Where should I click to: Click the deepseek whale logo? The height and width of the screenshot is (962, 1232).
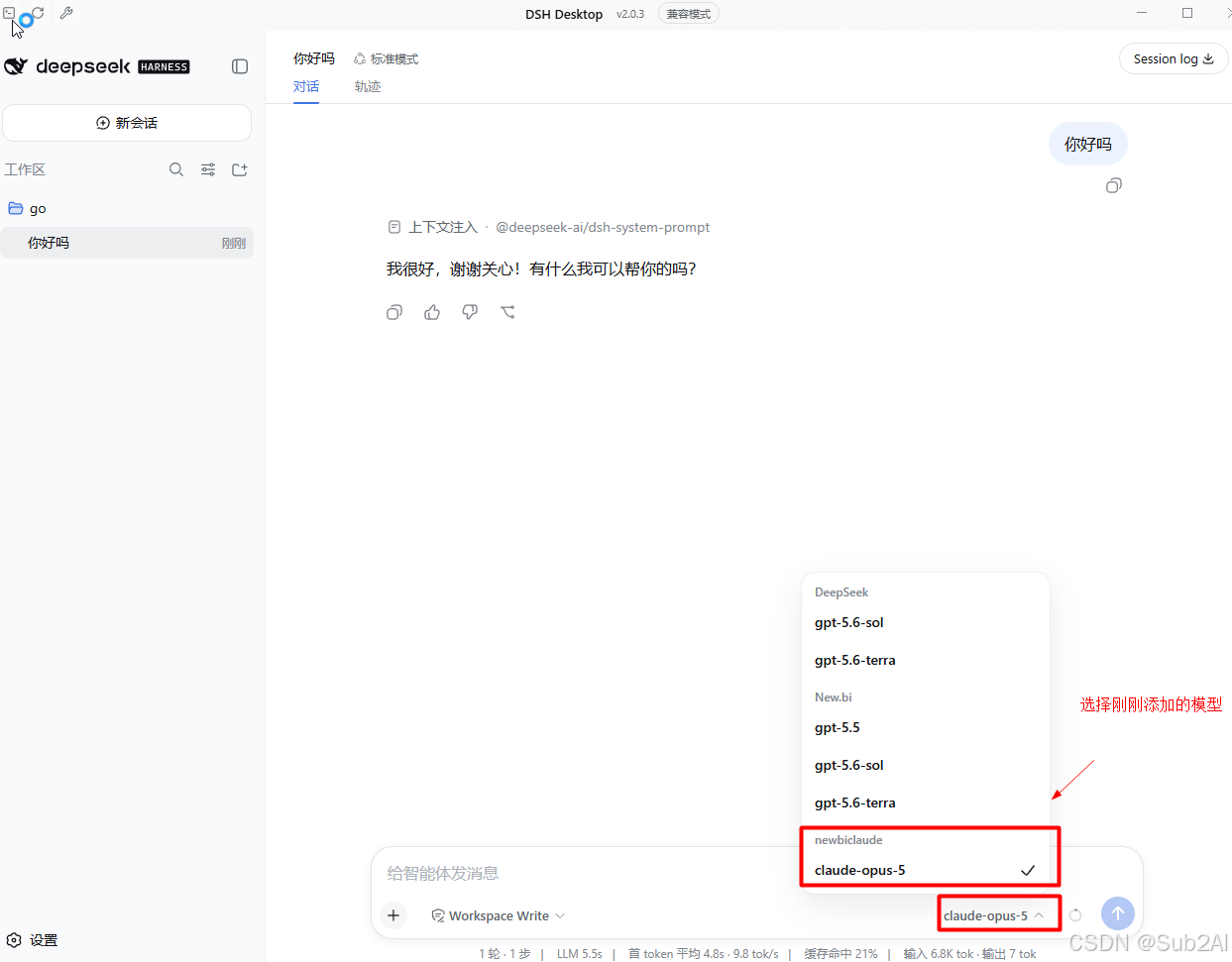pos(16,66)
